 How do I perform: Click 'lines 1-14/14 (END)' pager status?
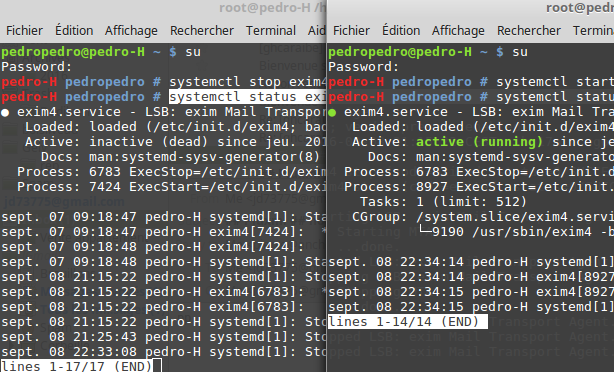point(403,322)
